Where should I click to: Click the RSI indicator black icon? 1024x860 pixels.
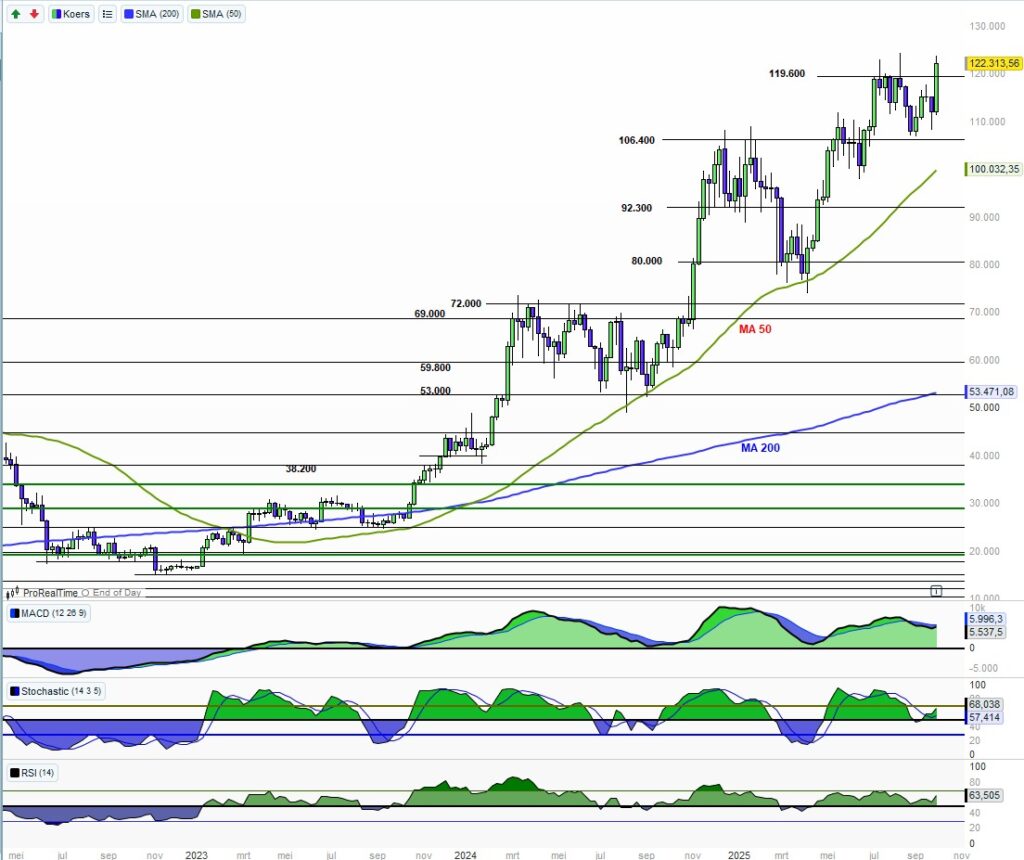tap(14, 773)
